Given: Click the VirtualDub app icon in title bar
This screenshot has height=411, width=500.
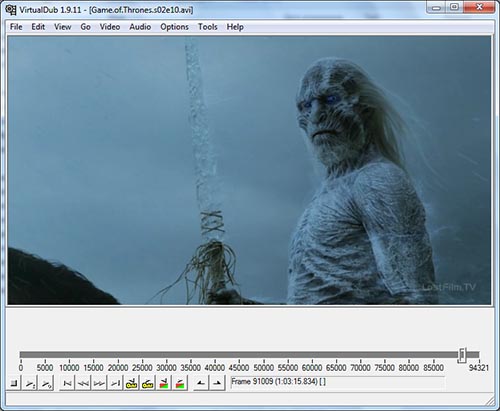Looking at the screenshot, I should [11, 10].
